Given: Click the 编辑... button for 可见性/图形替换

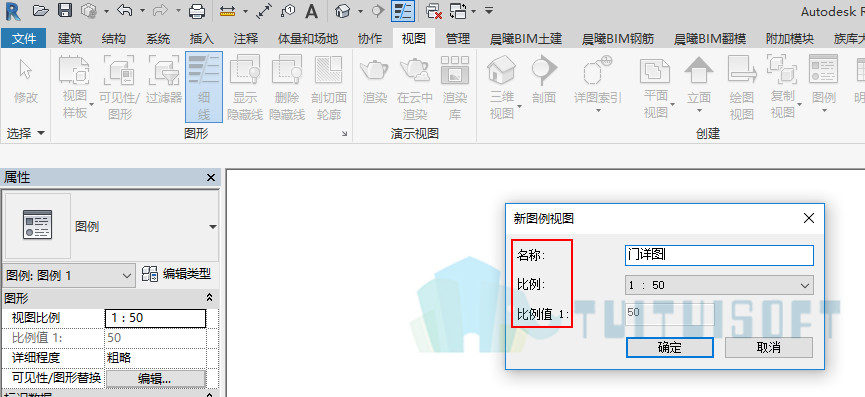Looking at the screenshot, I should click(x=155, y=379).
